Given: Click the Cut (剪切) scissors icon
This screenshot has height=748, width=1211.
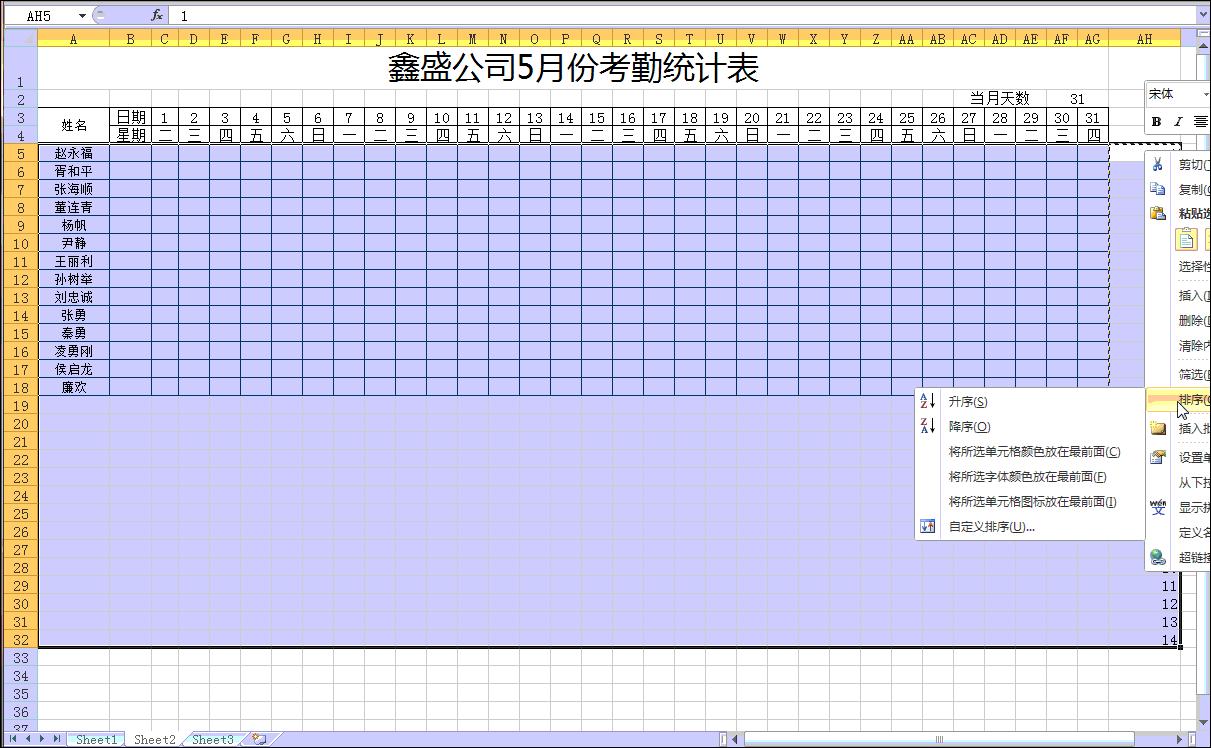Looking at the screenshot, I should click(1159, 164).
